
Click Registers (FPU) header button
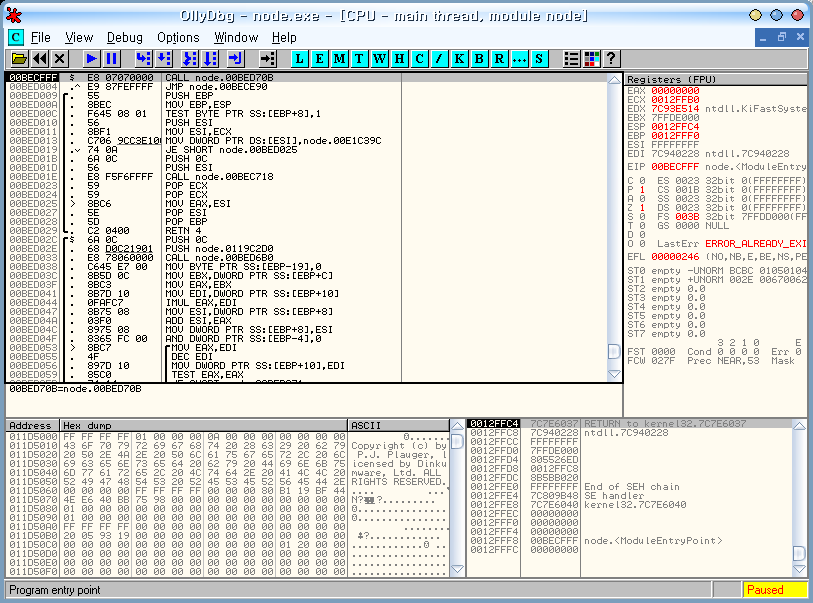(716, 79)
